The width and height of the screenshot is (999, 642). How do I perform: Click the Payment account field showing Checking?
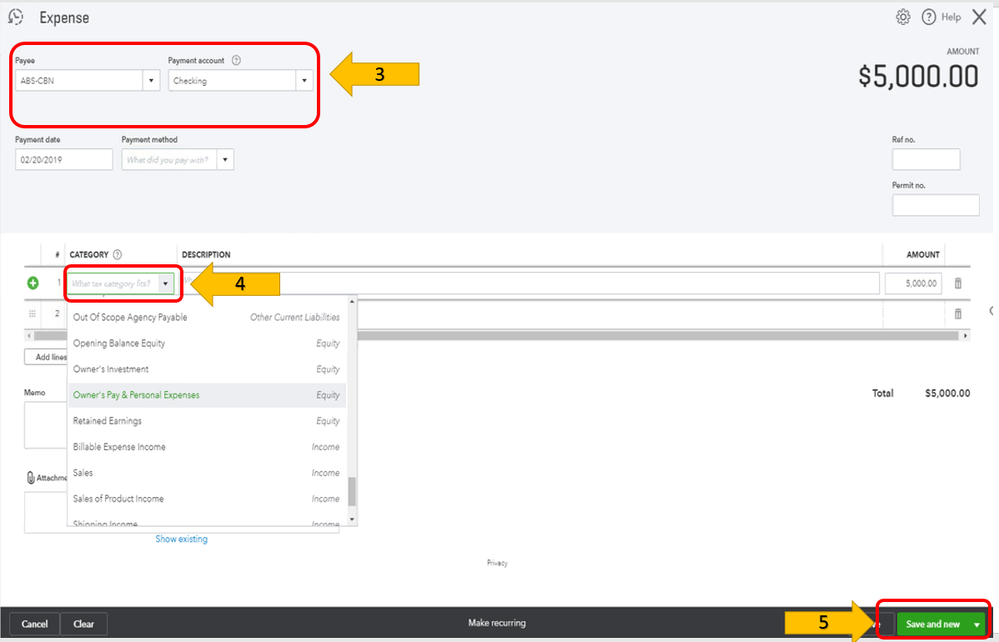(232, 81)
